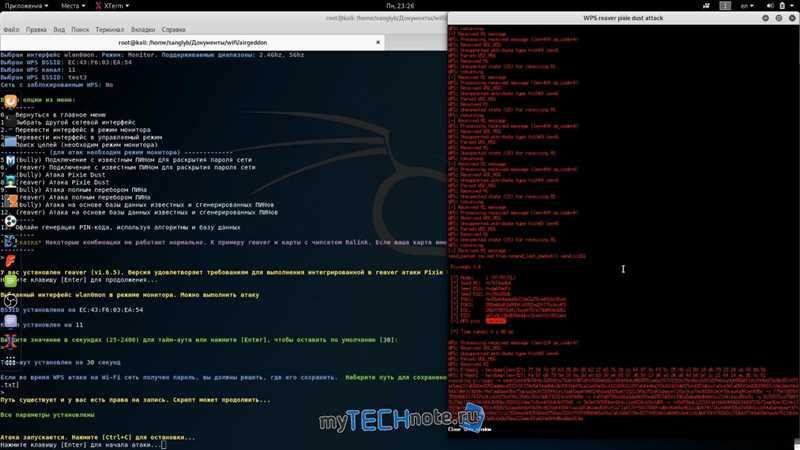Image resolution: width=800 pixels, height=450 pixels.
Task: Click option 'Поиск целей (необходим режим монитора)'
Action: point(87,145)
